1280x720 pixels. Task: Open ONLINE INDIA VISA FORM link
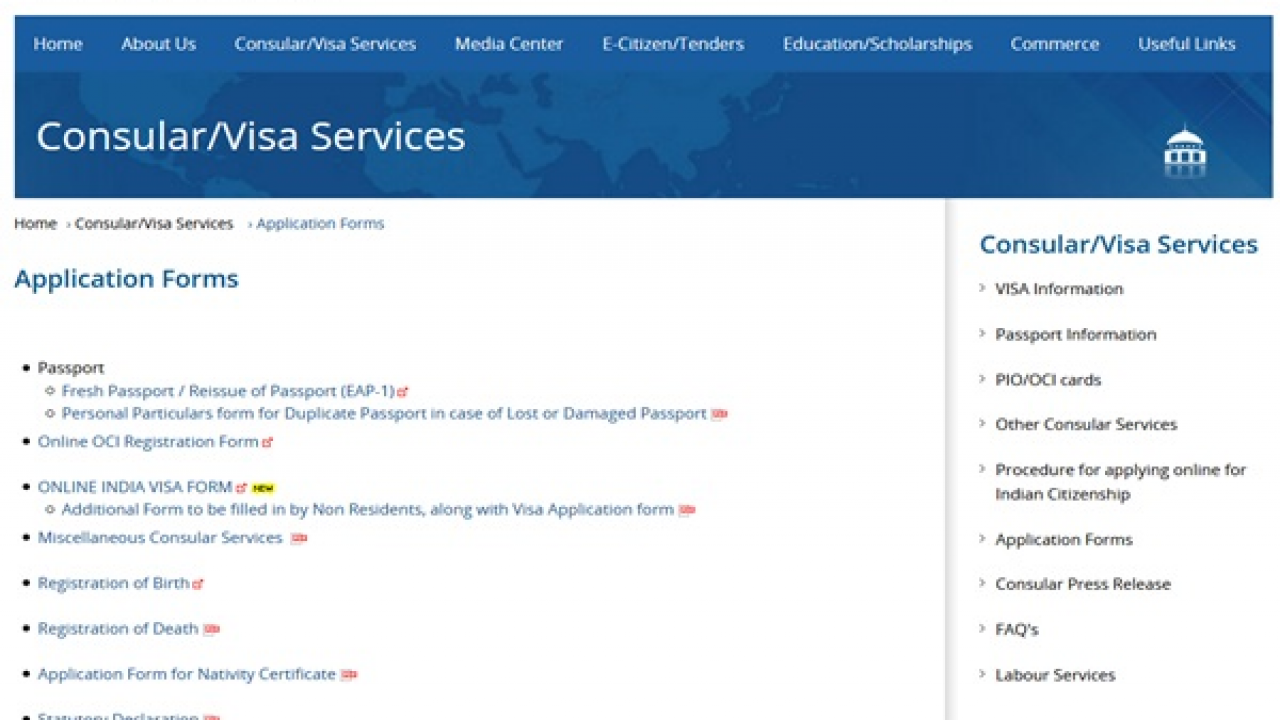pos(135,487)
